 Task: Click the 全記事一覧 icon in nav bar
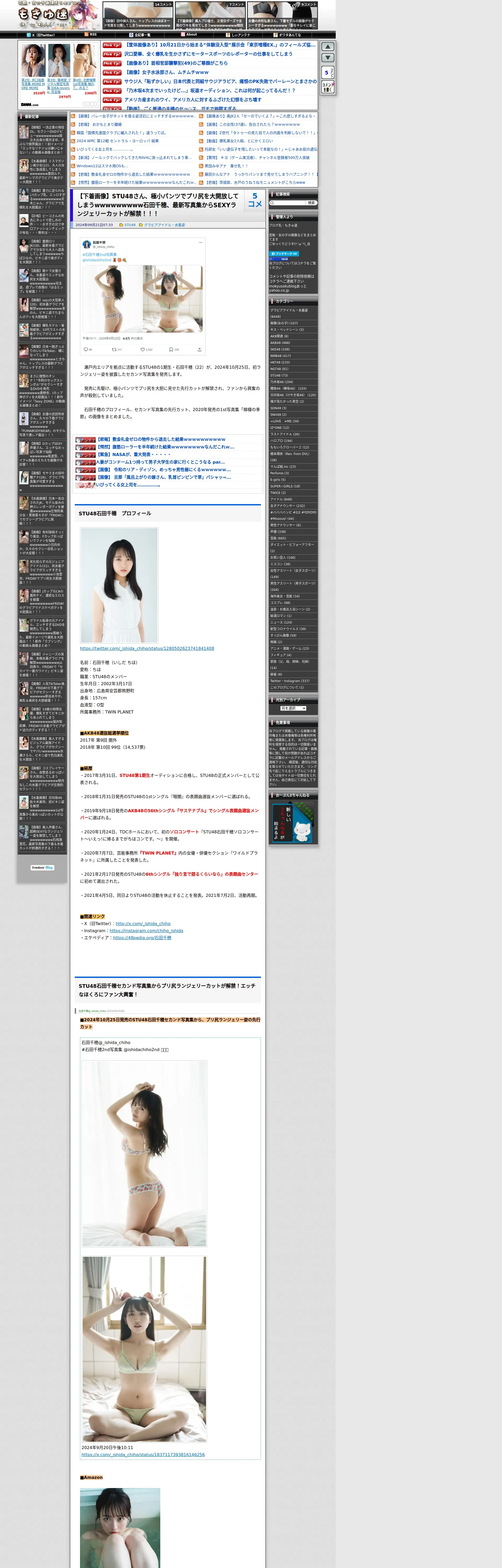[131, 35]
